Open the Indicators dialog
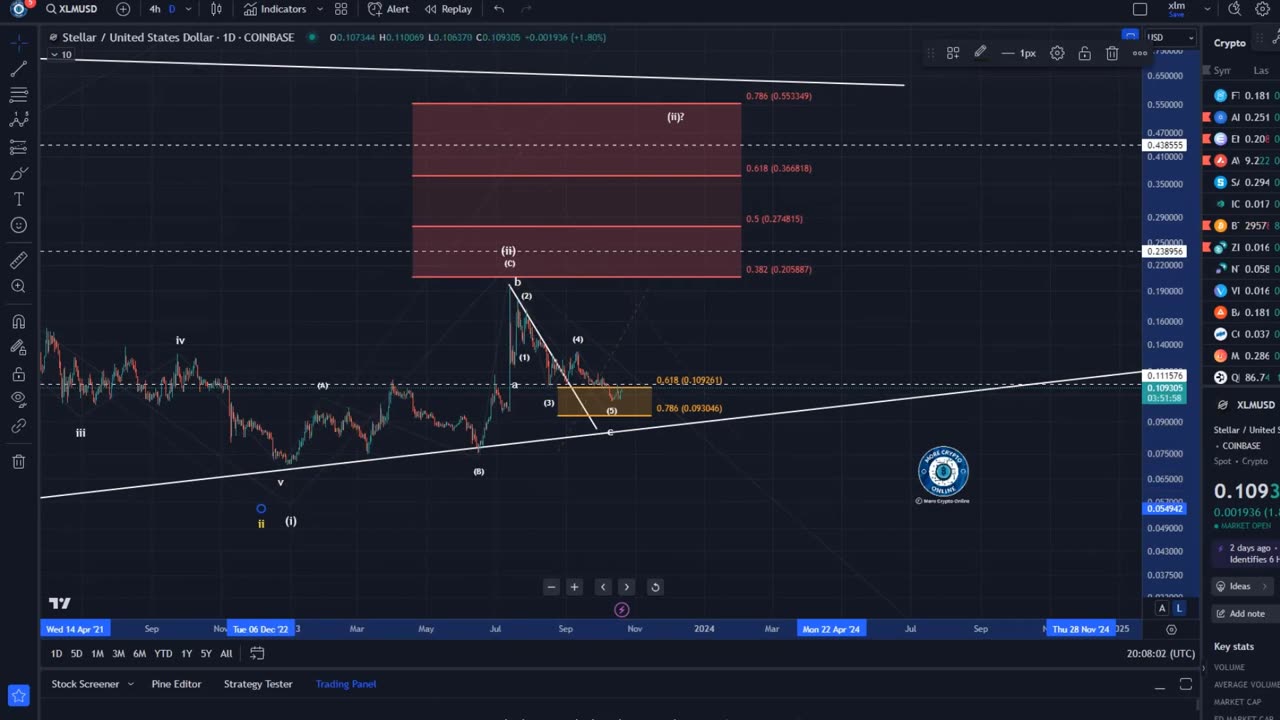 [275, 9]
